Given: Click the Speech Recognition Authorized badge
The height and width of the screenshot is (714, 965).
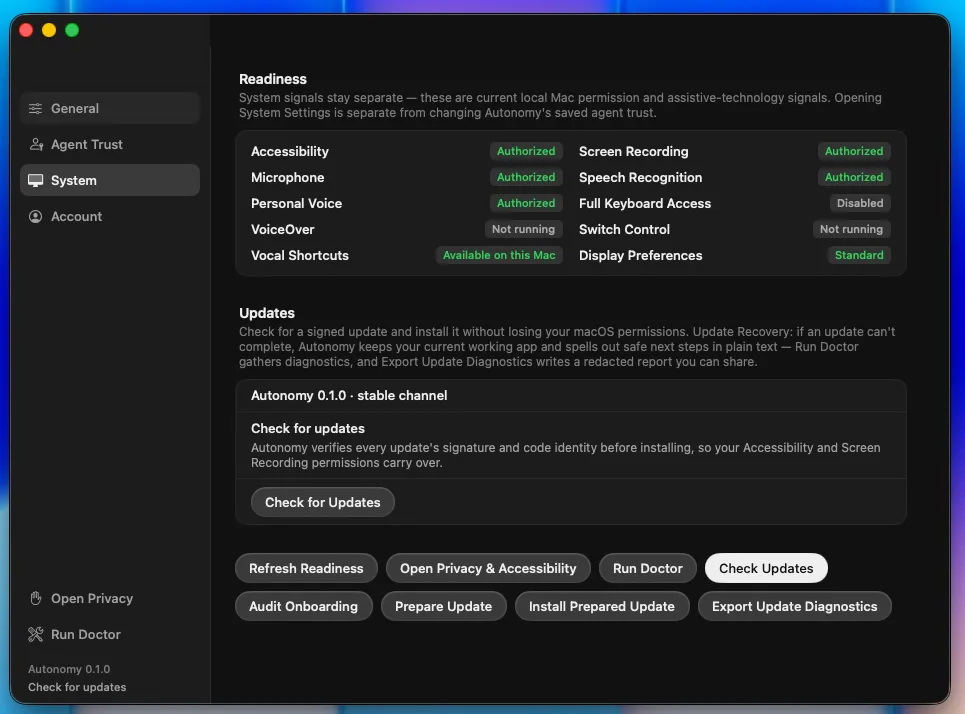Looking at the screenshot, I should tap(854, 177).
